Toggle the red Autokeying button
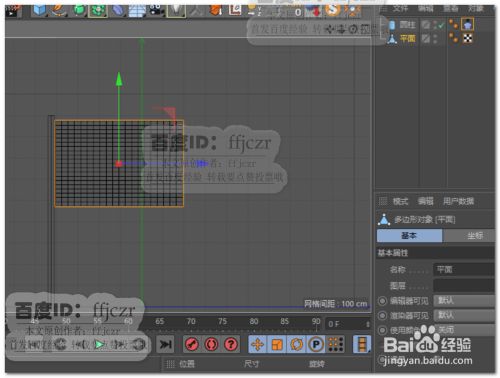 point(211,344)
